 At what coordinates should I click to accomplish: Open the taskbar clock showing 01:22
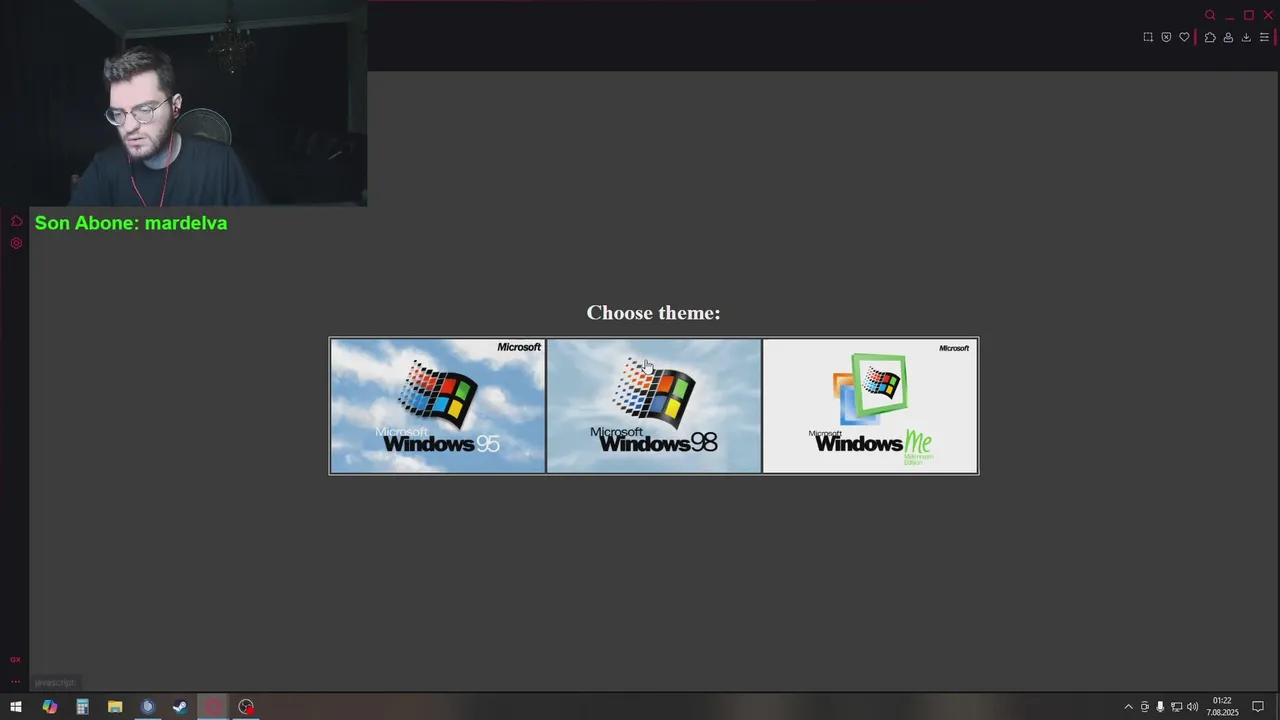click(x=1222, y=707)
